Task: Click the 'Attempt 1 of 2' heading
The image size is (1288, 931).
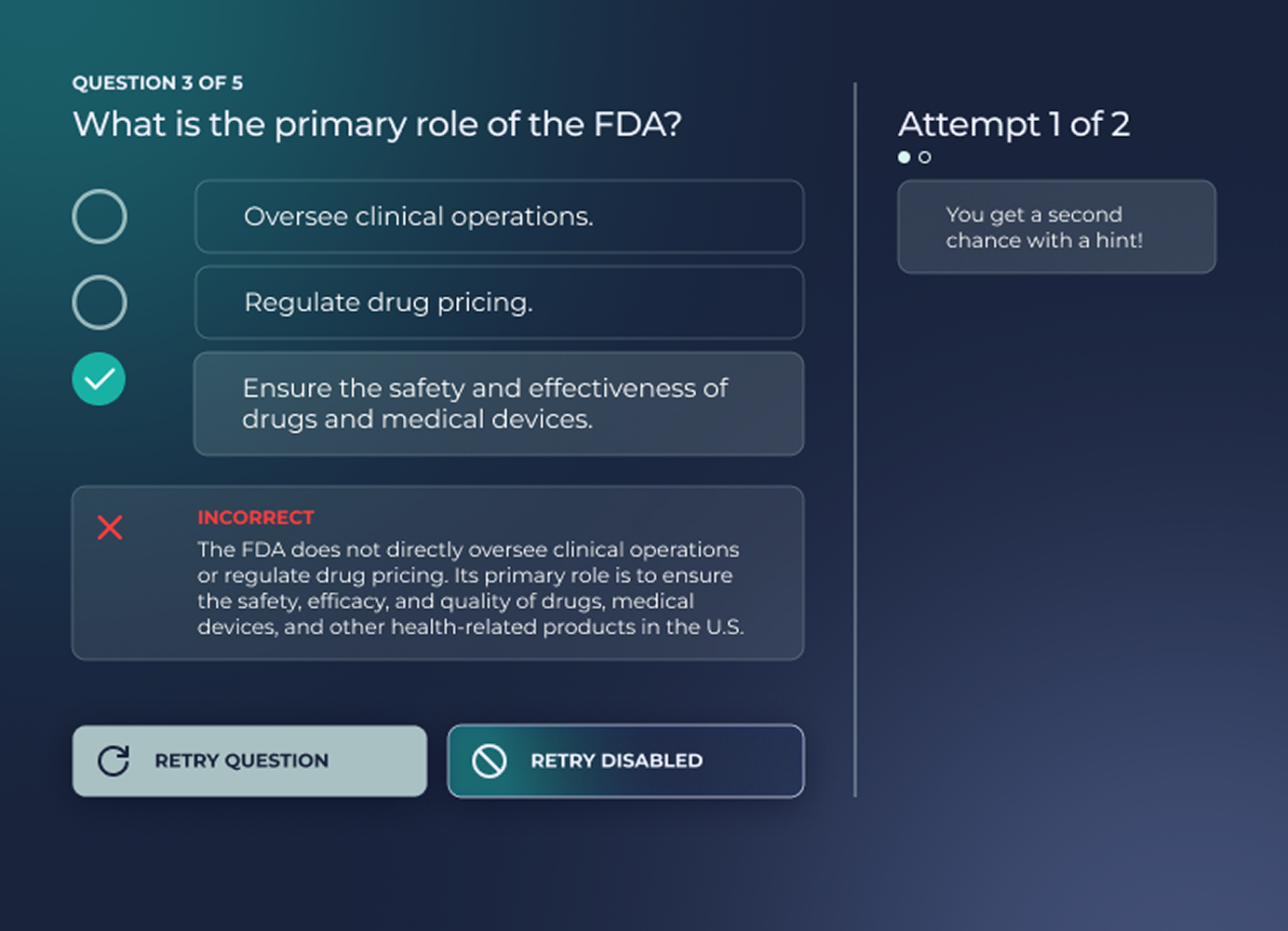Action: tap(1013, 124)
